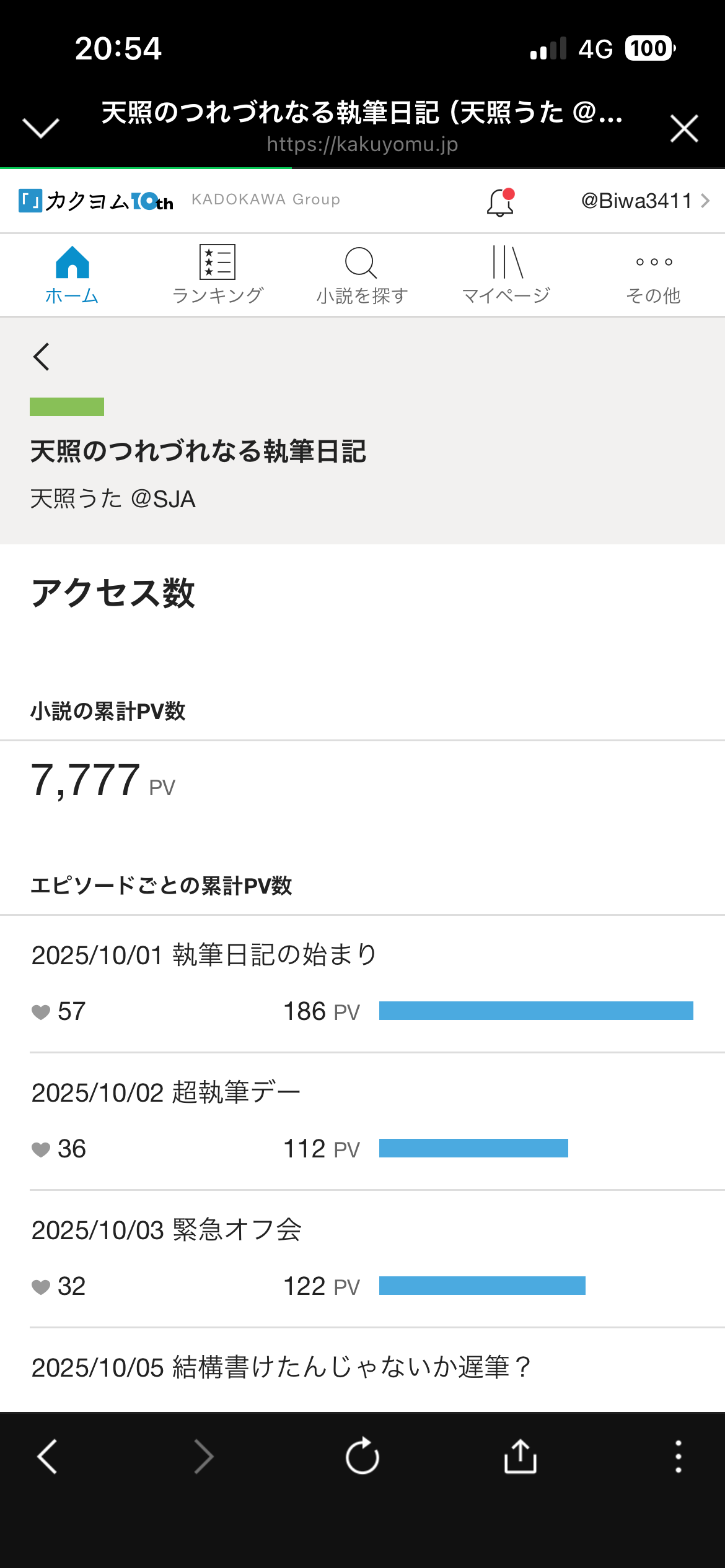
Task: Go to Home tab
Action: pyautogui.click(x=72, y=275)
